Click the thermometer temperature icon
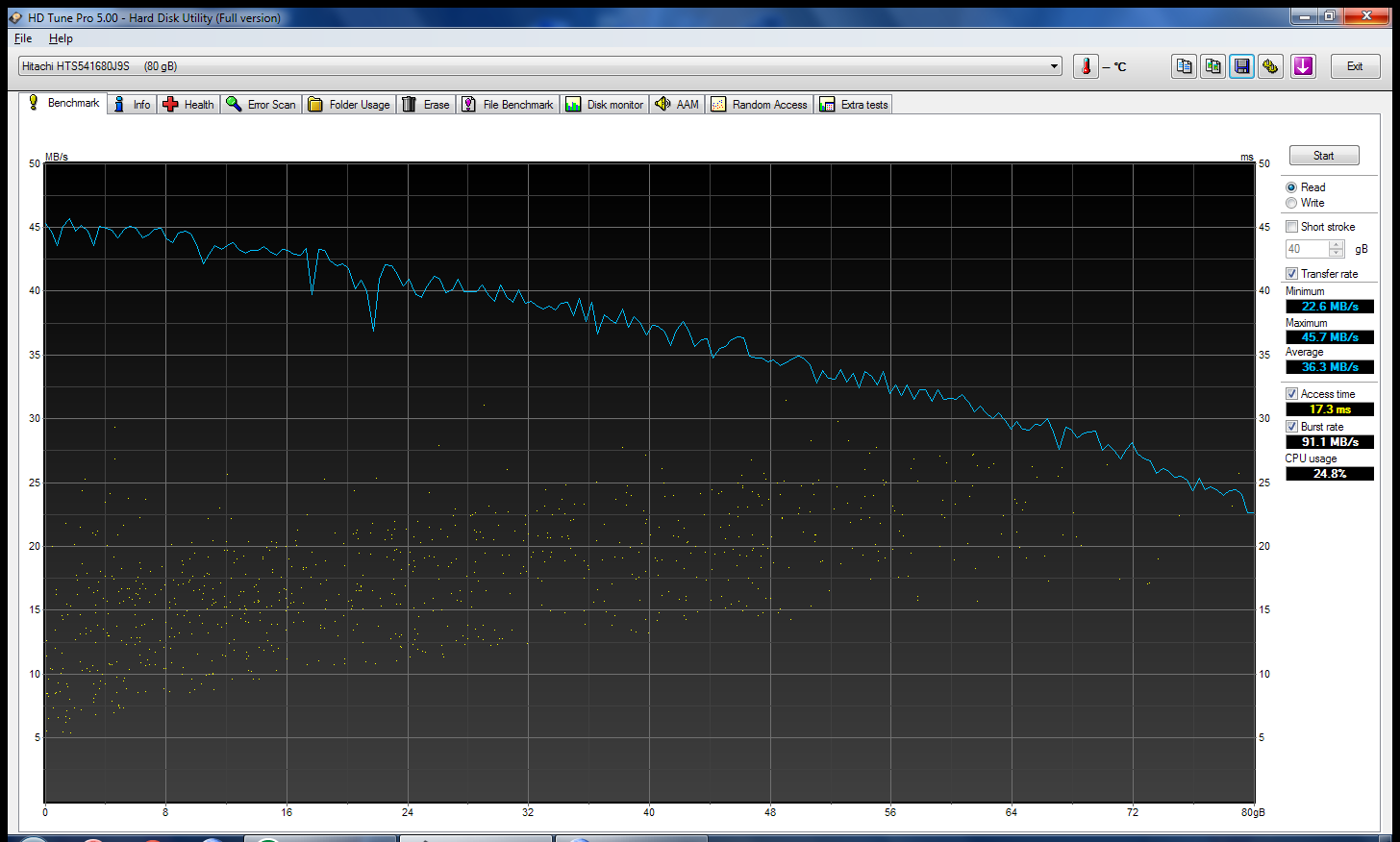Image resolution: width=1400 pixels, height=842 pixels. 1086,66
